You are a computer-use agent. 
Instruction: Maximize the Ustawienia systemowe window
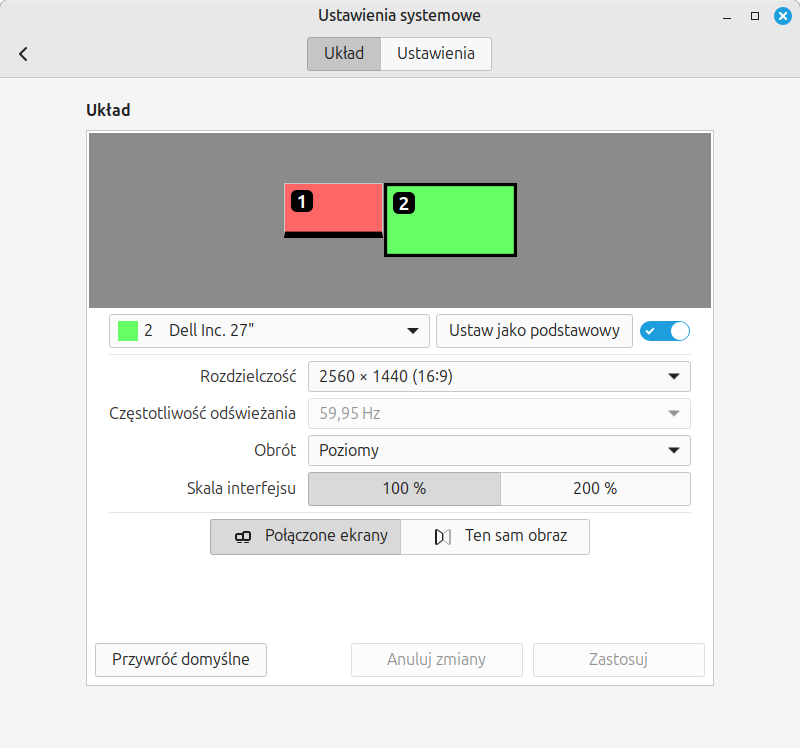[x=755, y=16]
